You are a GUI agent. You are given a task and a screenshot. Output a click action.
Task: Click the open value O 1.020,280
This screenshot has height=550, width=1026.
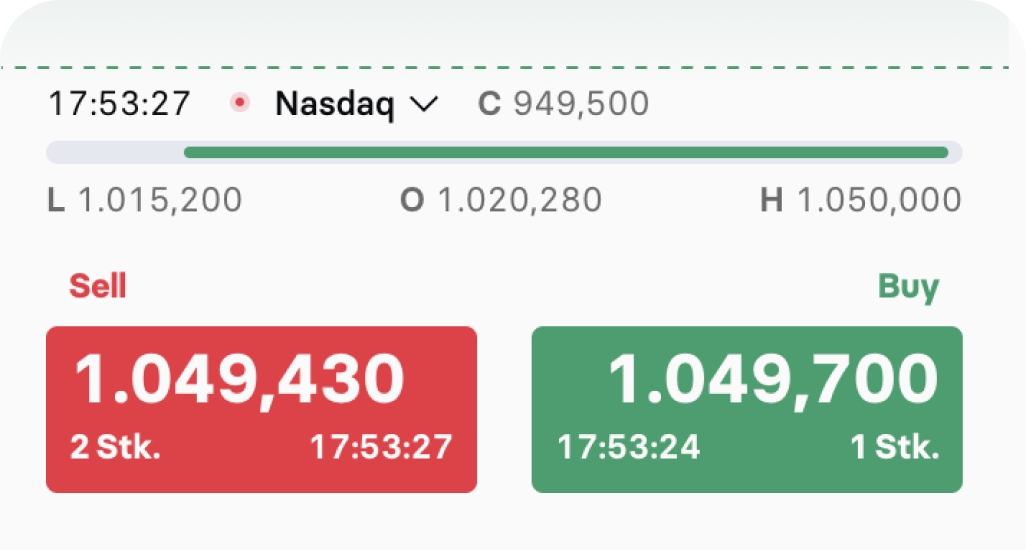[x=501, y=200]
